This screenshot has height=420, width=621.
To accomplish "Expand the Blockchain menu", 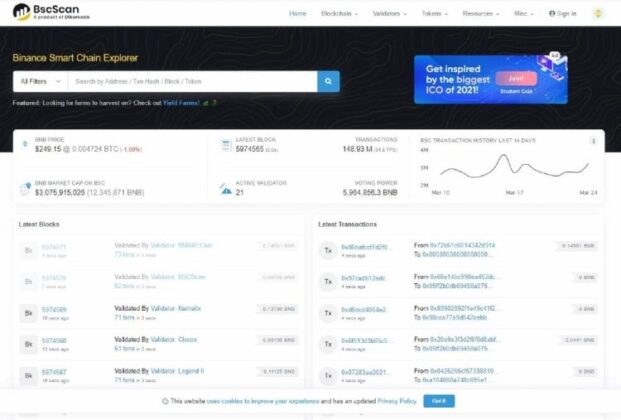I will tap(339, 13).
